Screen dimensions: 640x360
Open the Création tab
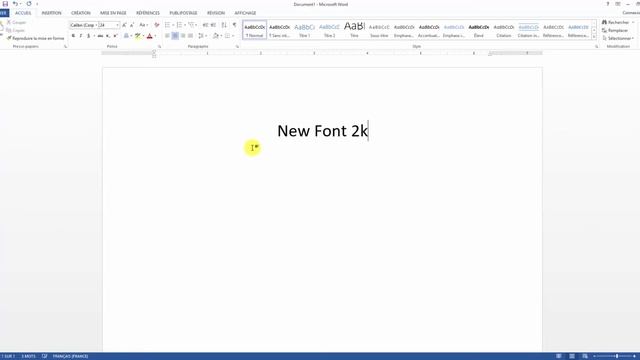[x=81, y=13]
